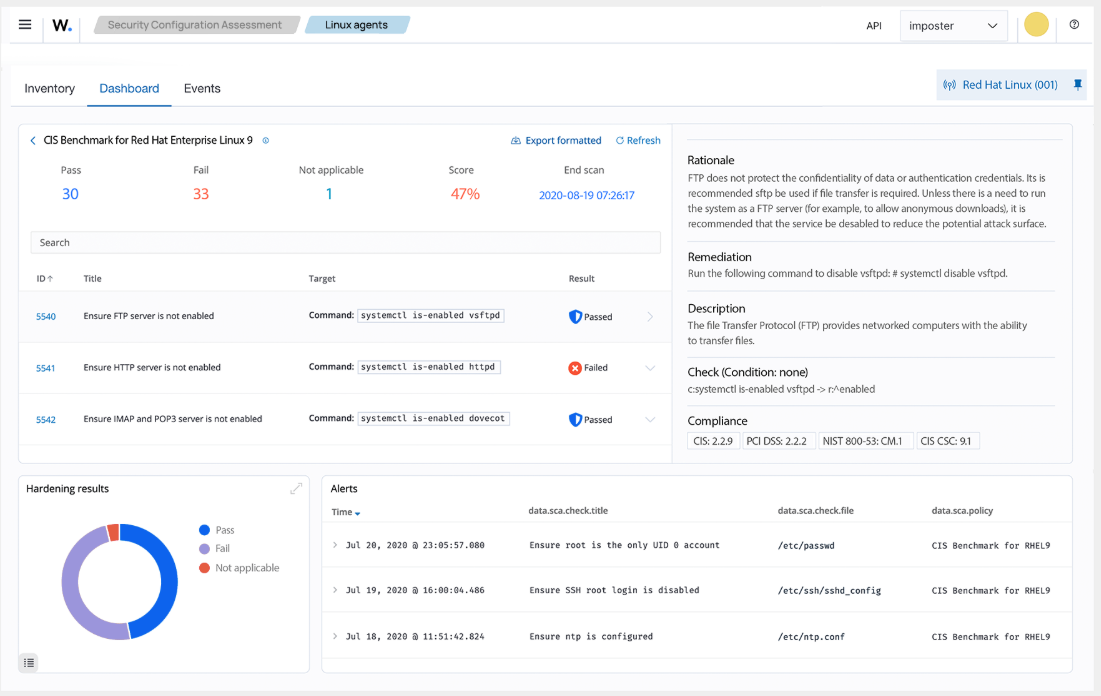Click the Wazuh W. logo

click(62, 25)
